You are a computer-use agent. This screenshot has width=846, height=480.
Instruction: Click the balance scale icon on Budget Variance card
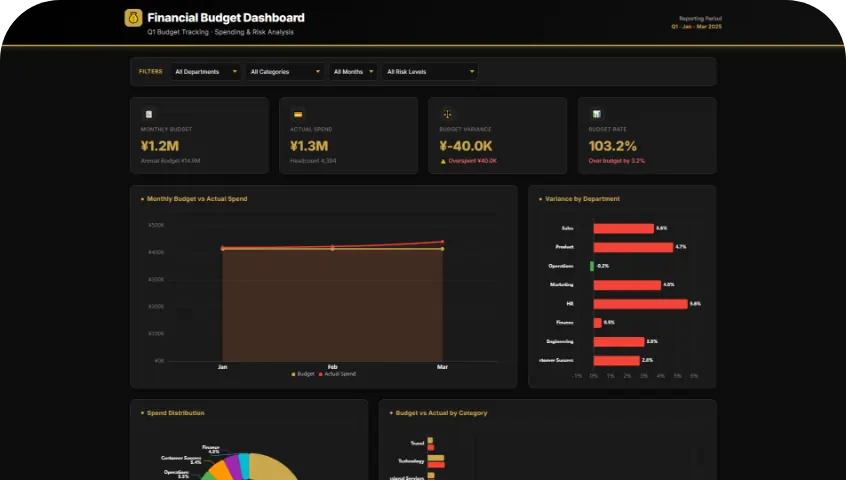click(447, 114)
